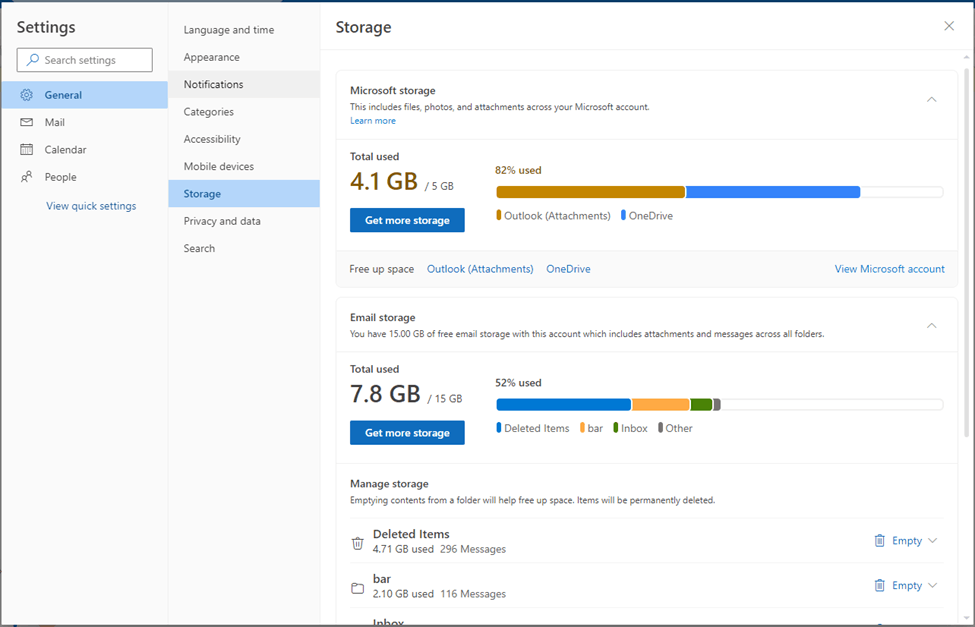The height and width of the screenshot is (627, 975).
Task: Click the Search settings input field
Action: click(x=85, y=60)
